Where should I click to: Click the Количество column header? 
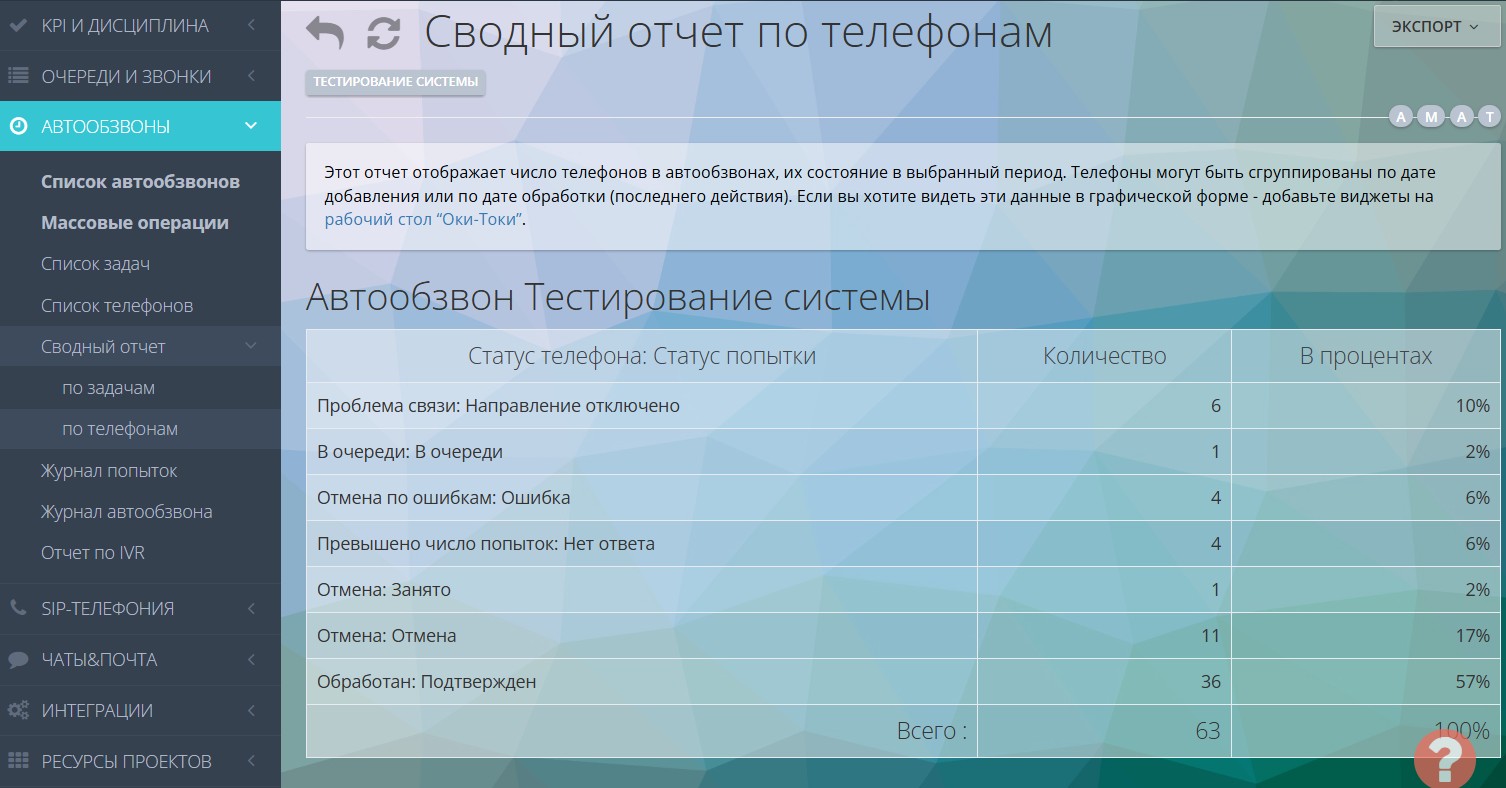[1104, 356]
